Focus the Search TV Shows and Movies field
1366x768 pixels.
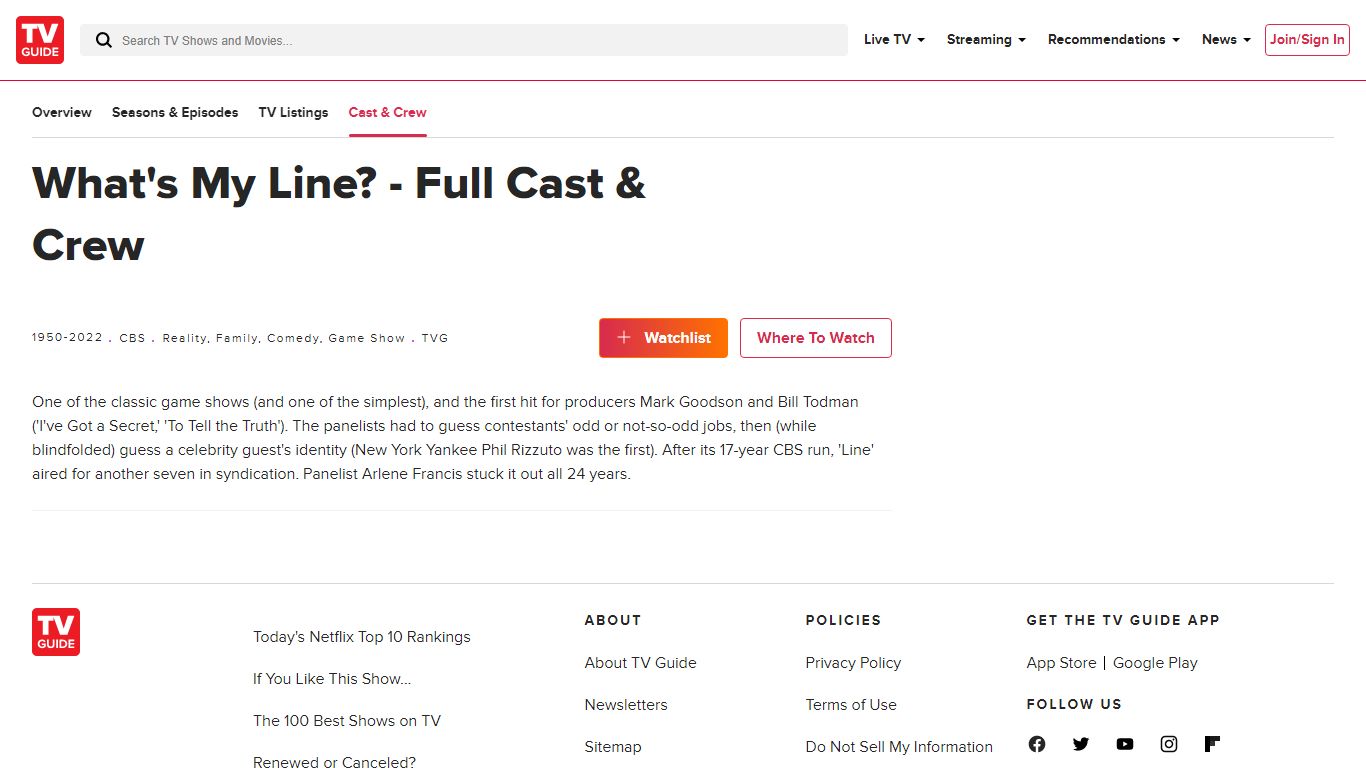pyautogui.click(x=464, y=40)
